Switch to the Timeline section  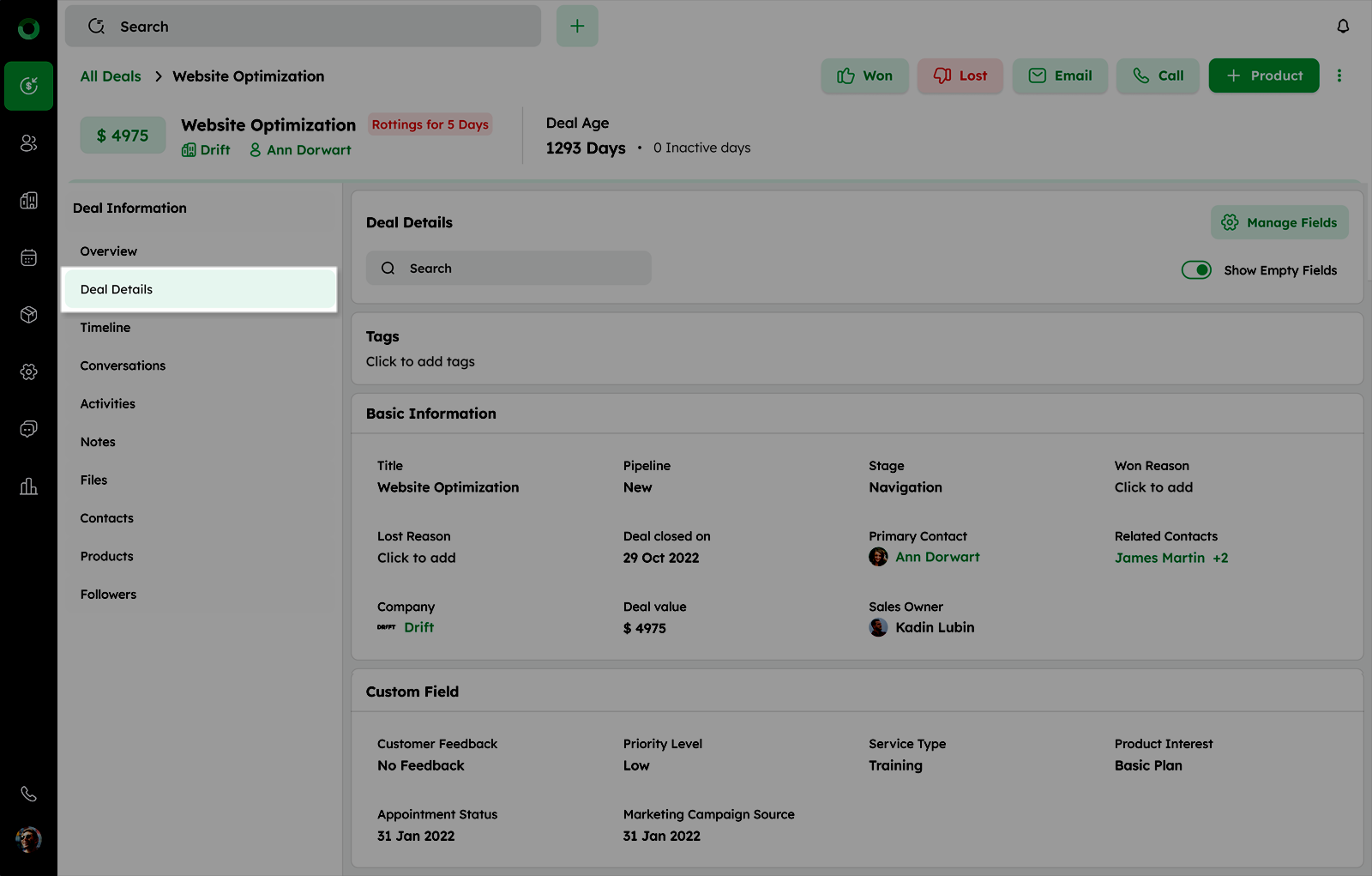click(x=105, y=328)
